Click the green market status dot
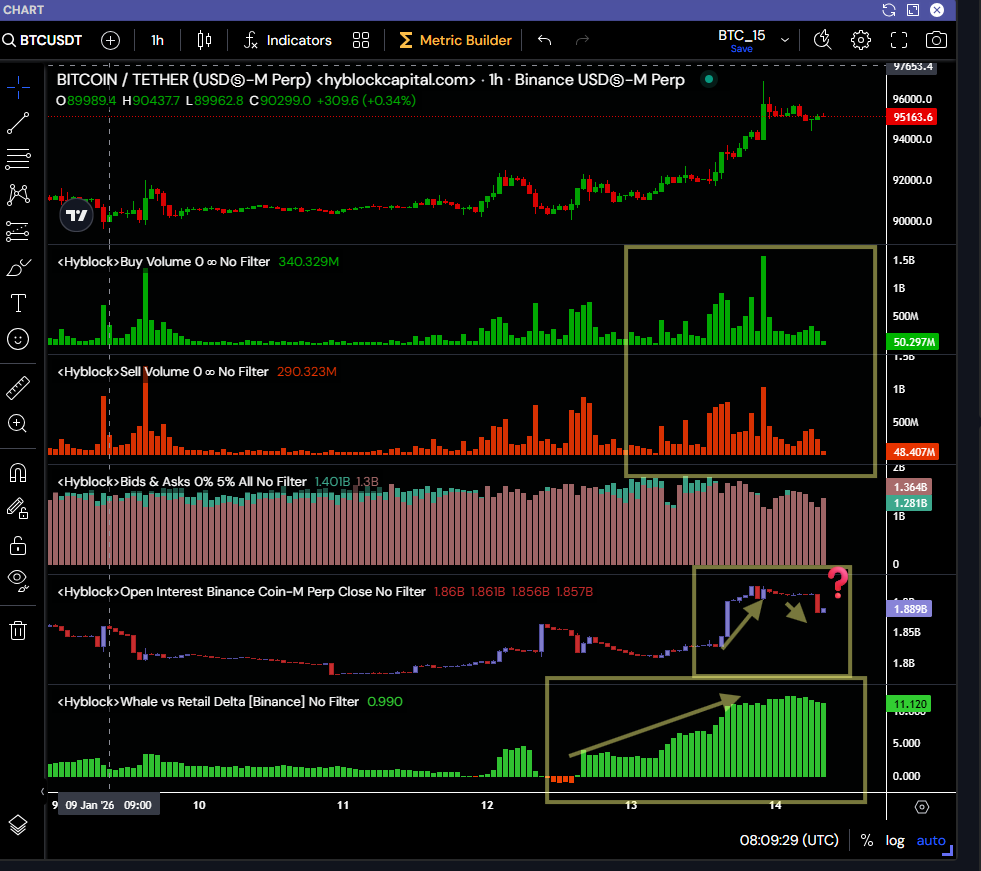 point(709,79)
